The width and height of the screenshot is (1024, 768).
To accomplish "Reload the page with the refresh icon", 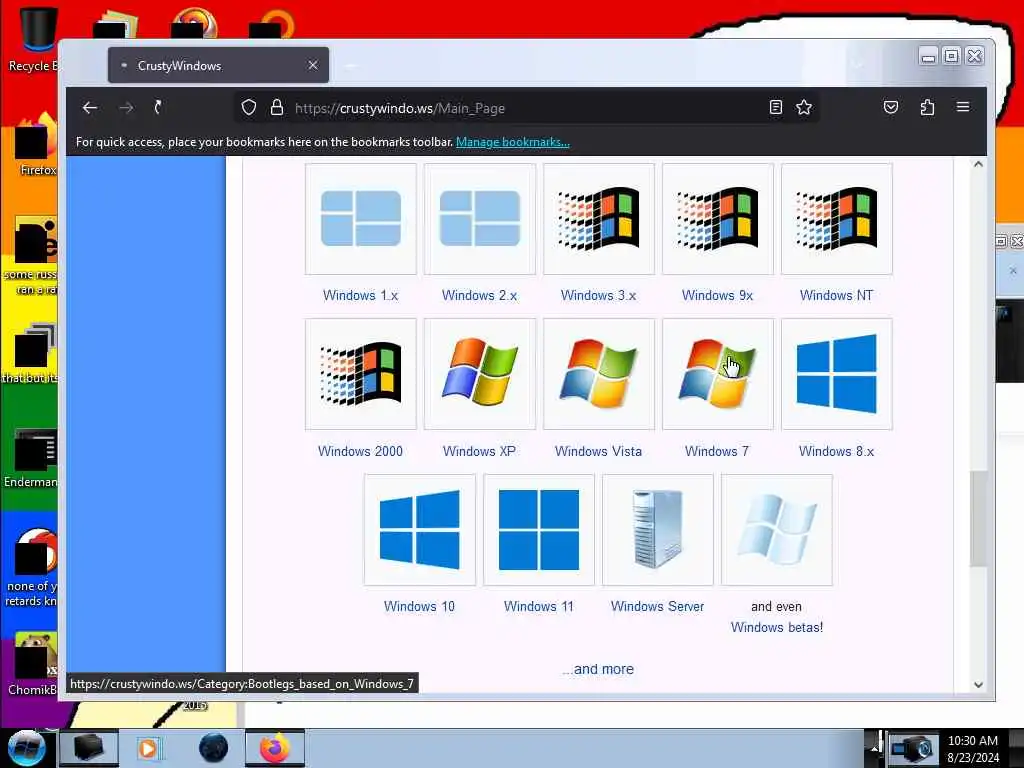I will 158,108.
